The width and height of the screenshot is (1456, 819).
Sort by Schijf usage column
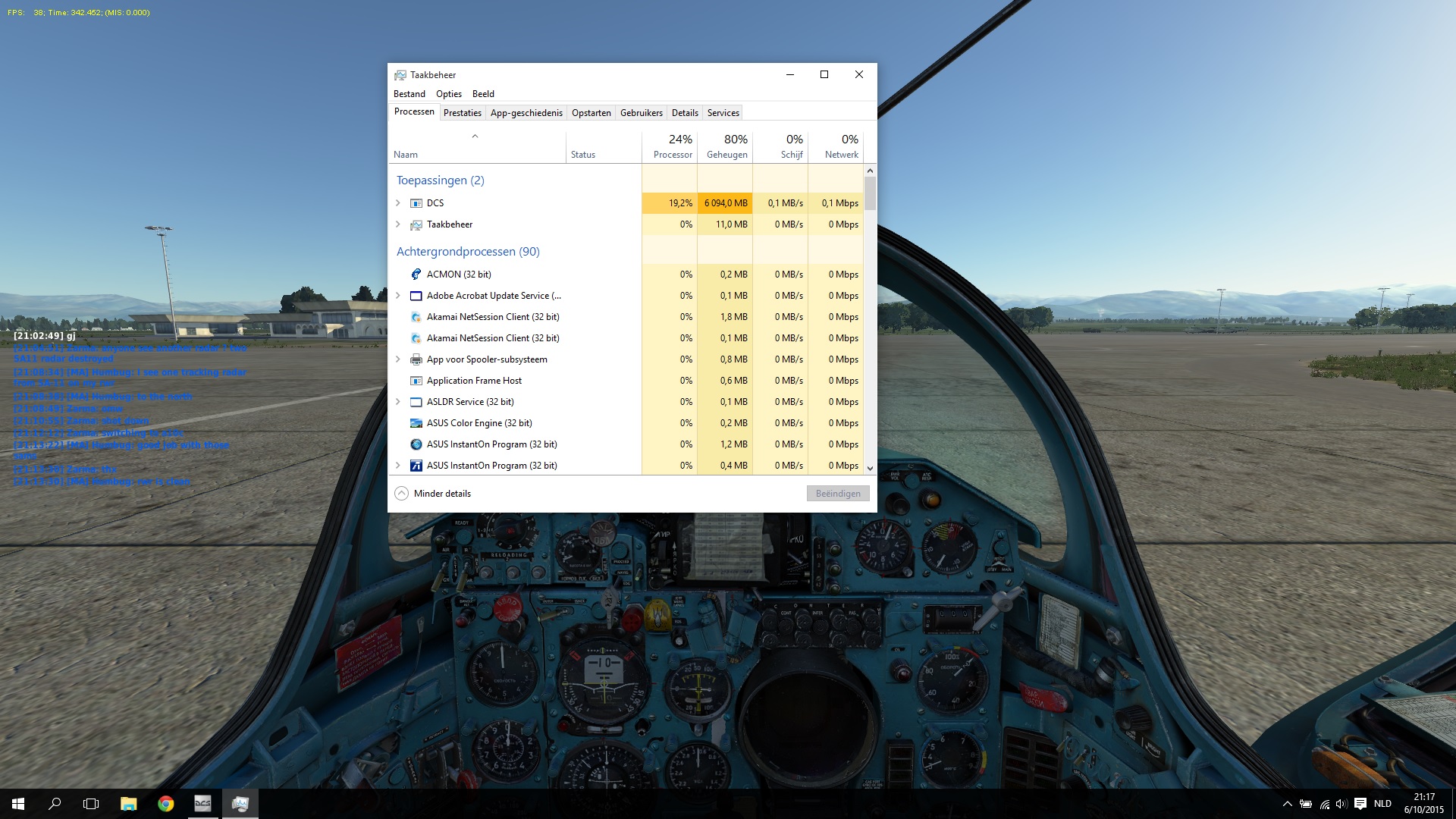point(780,147)
